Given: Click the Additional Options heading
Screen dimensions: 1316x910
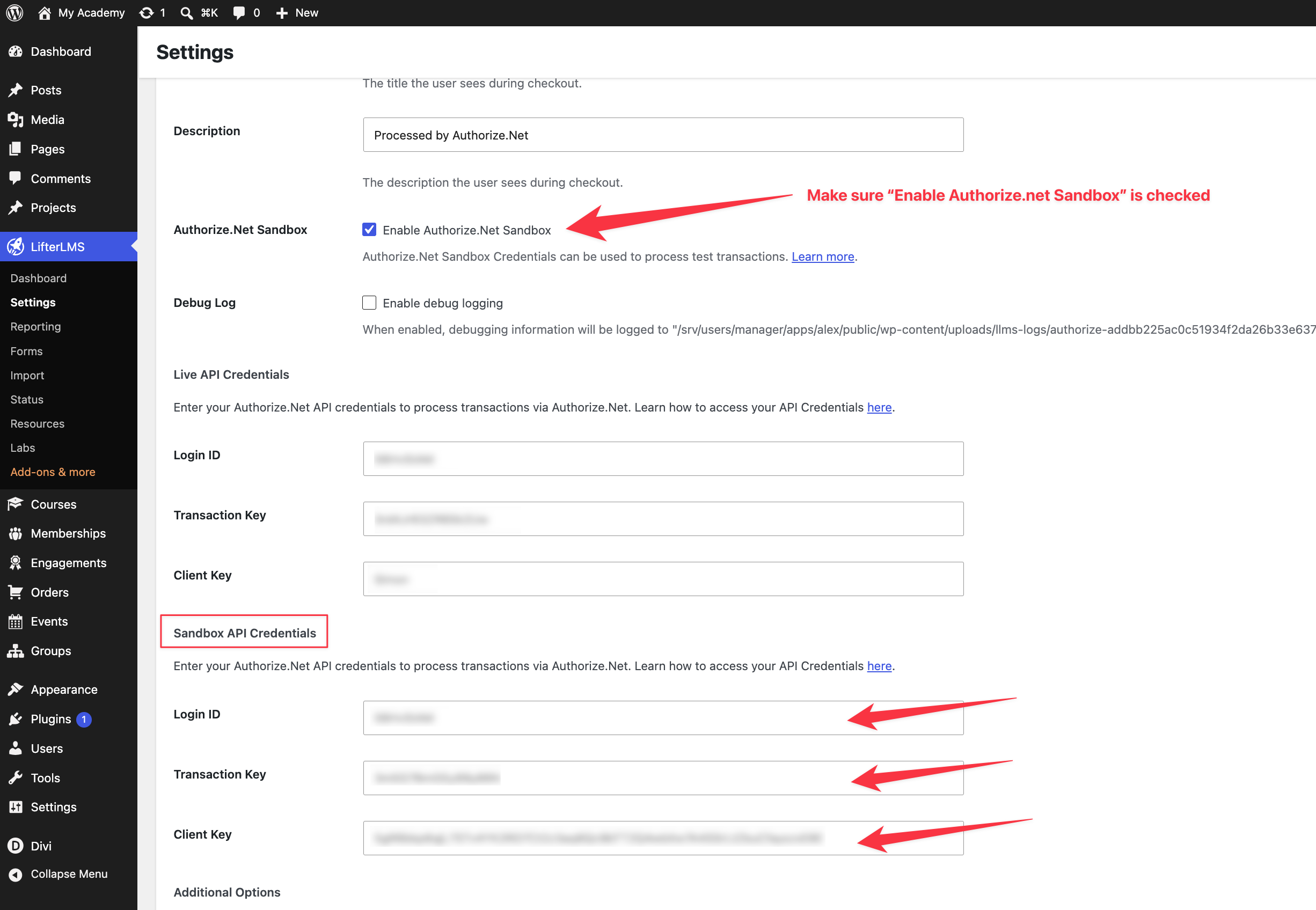Looking at the screenshot, I should point(227,892).
